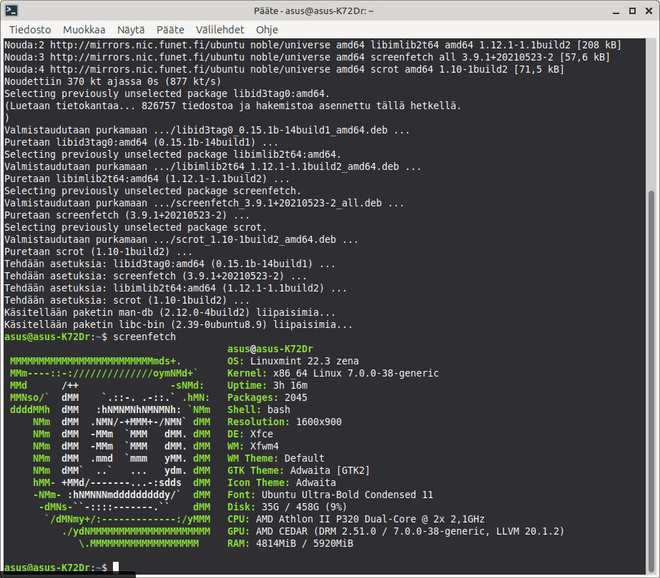This screenshot has height=578, width=660.
Task: Click the 'Puretaan scrot (1.10-1build2)' line
Action: point(98,252)
